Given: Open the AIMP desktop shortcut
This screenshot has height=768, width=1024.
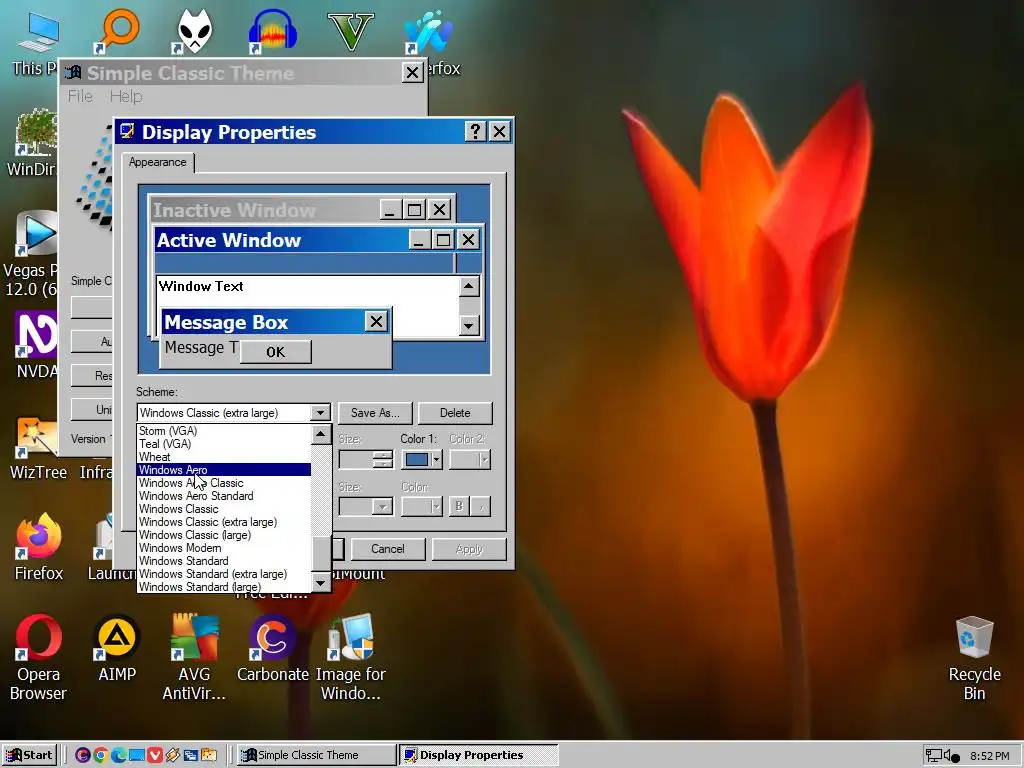Looking at the screenshot, I should (x=117, y=637).
